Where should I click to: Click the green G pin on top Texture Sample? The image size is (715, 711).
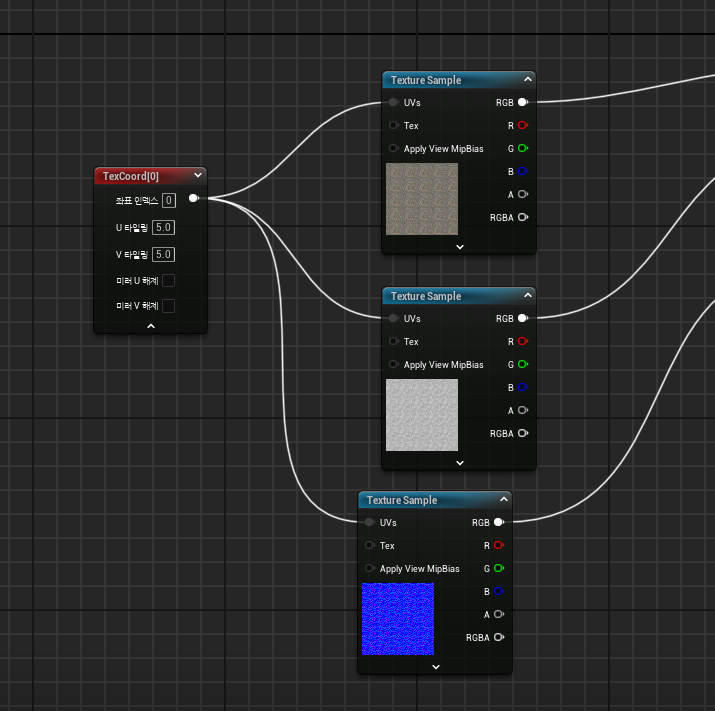point(522,149)
